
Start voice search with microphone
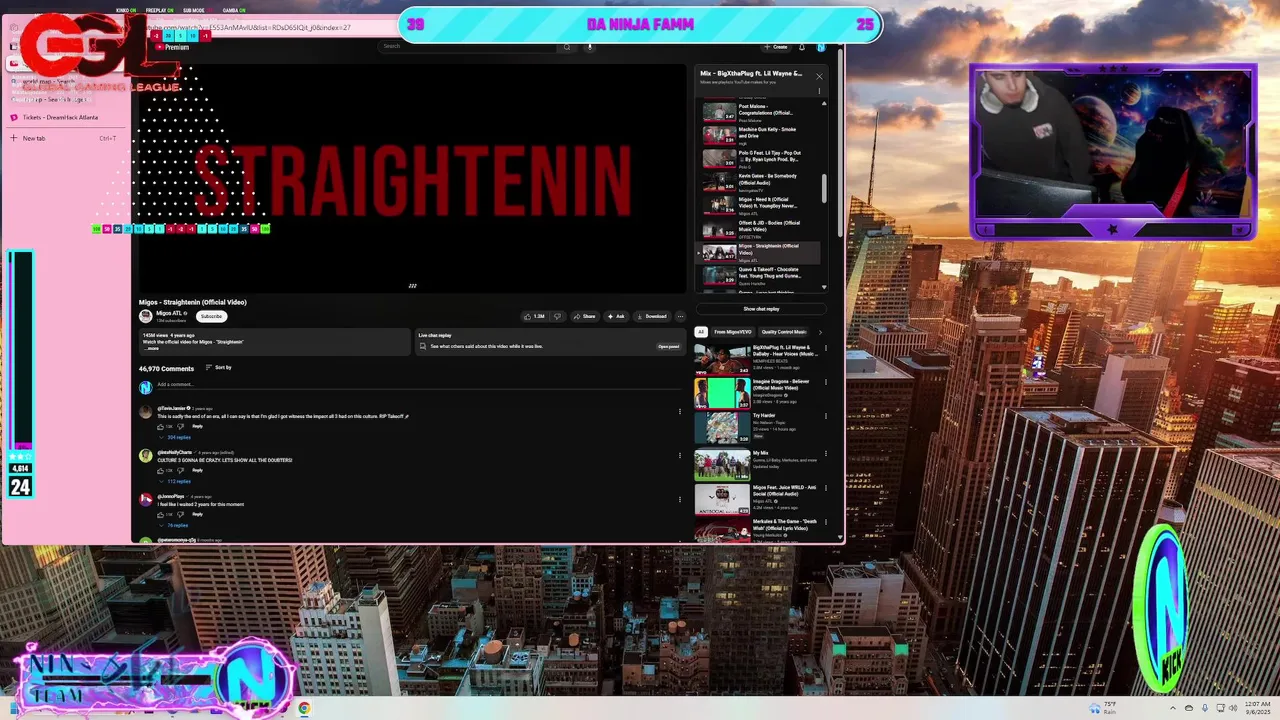point(590,46)
